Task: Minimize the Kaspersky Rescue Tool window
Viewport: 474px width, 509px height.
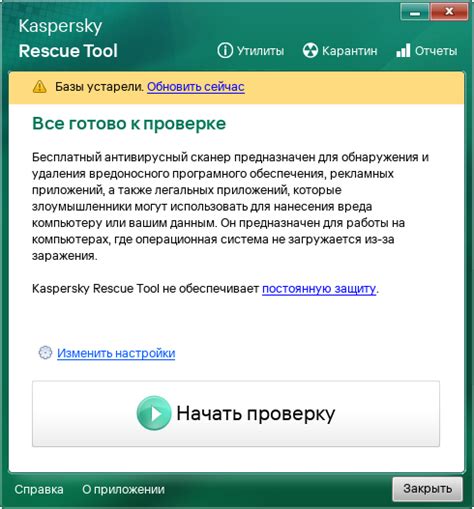Action: coord(415,12)
